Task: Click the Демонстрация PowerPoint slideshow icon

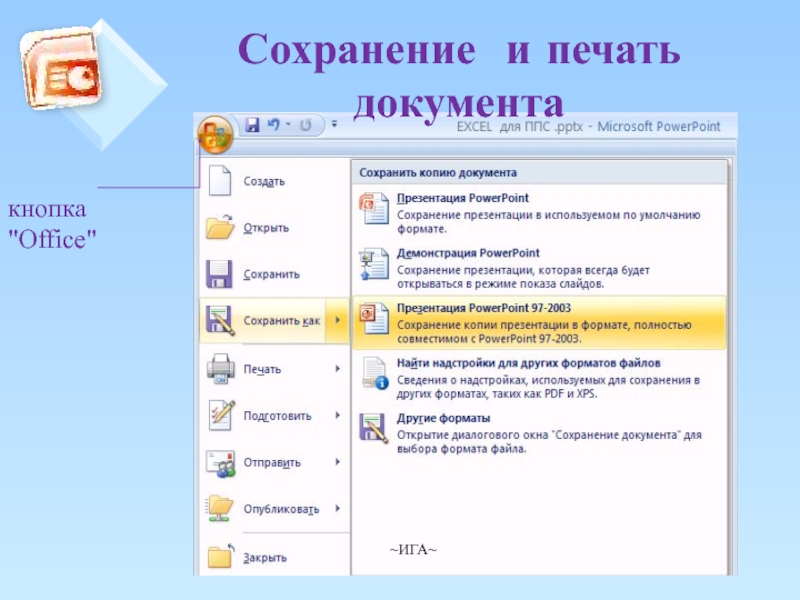Action: [x=374, y=264]
